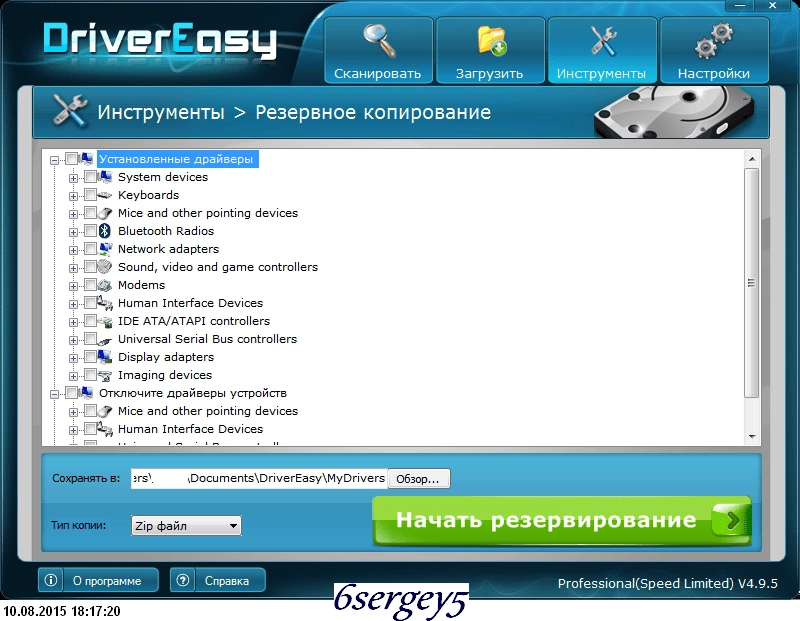Click the Обзор... browse button

click(x=419, y=479)
